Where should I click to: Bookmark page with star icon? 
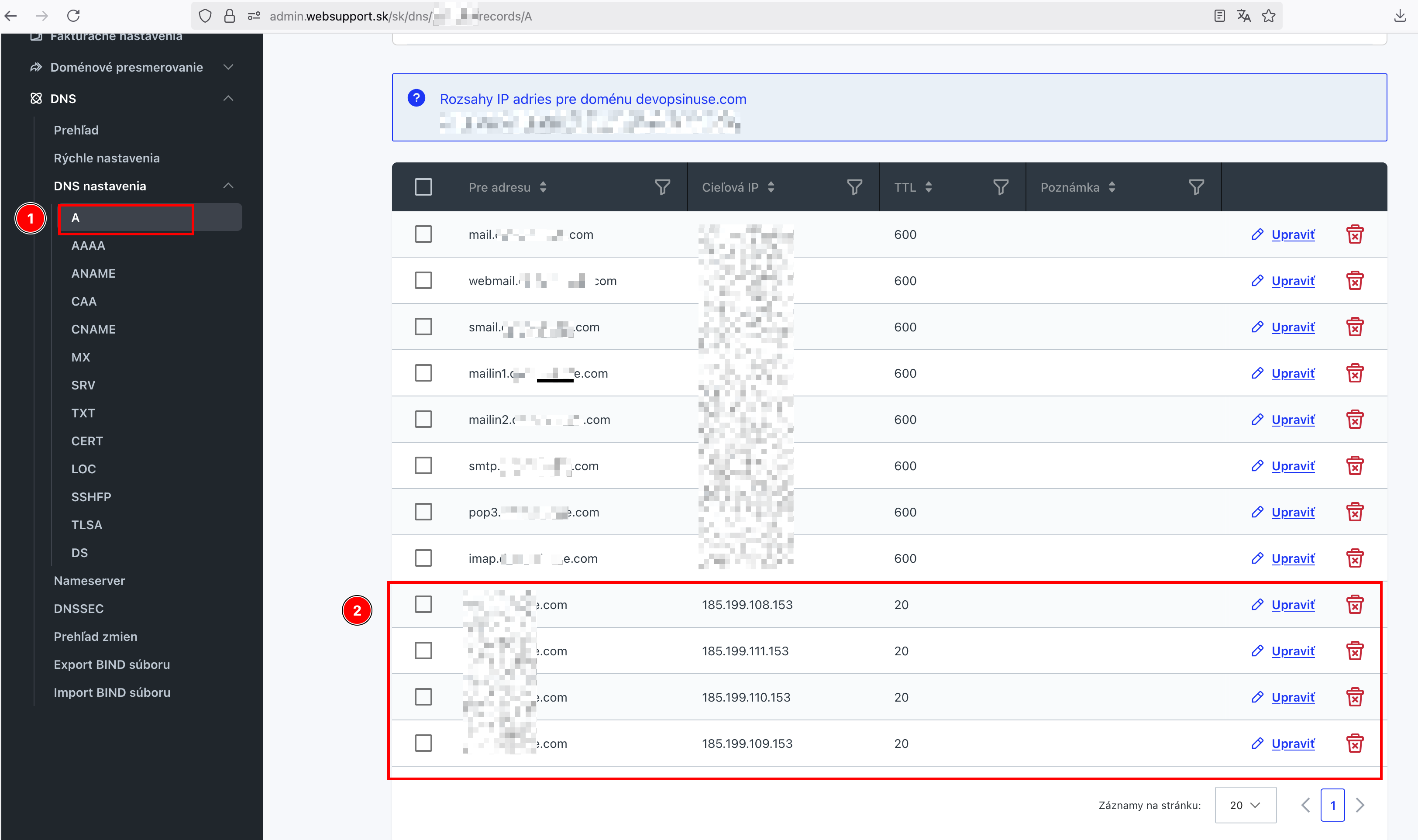coord(1269,16)
